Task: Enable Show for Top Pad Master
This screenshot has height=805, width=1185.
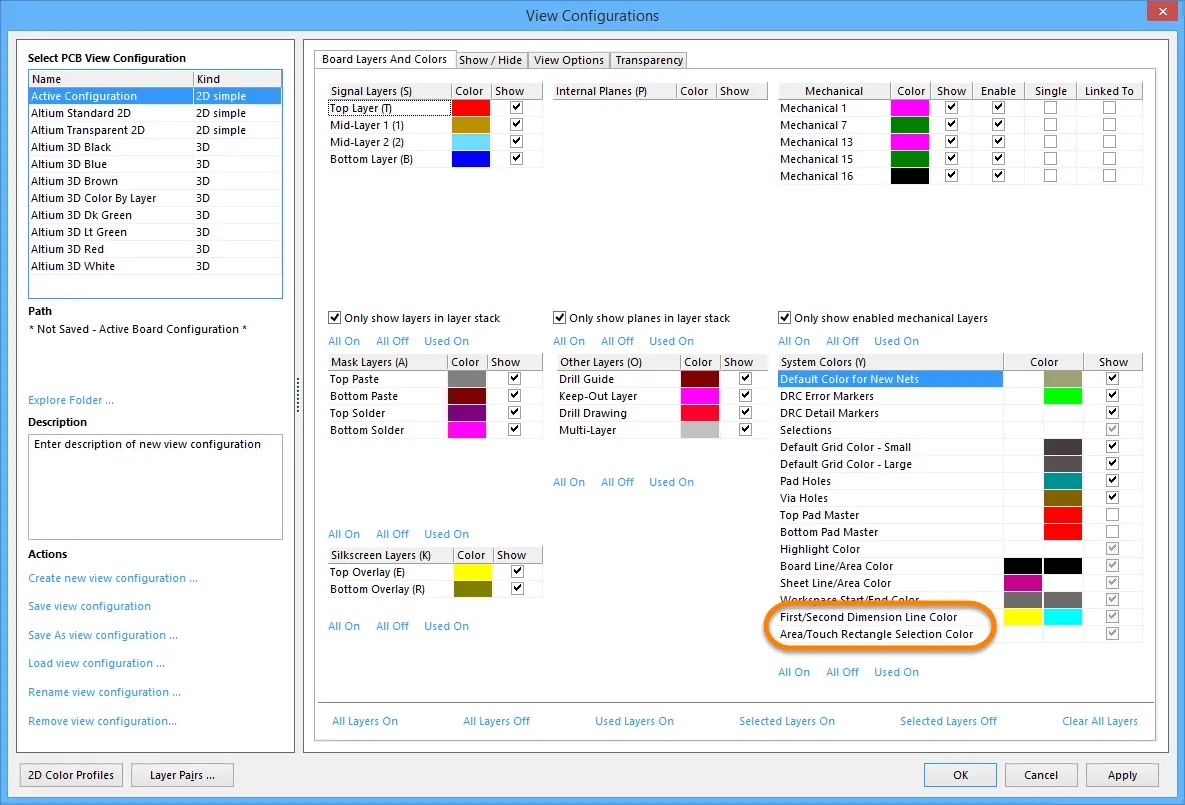Action: [x=1112, y=515]
